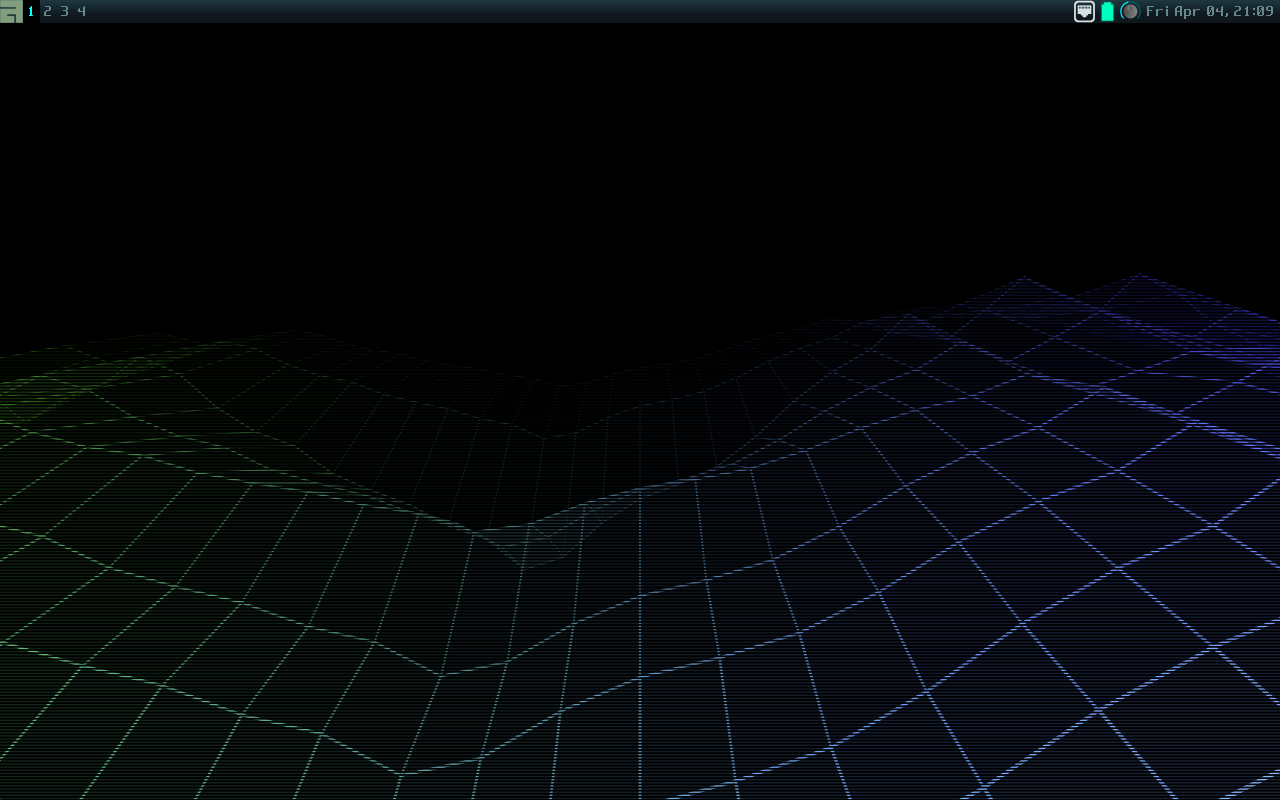The height and width of the screenshot is (800, 1280).
Task: Click the grey volume knob icon
Action: (1130, 11)
